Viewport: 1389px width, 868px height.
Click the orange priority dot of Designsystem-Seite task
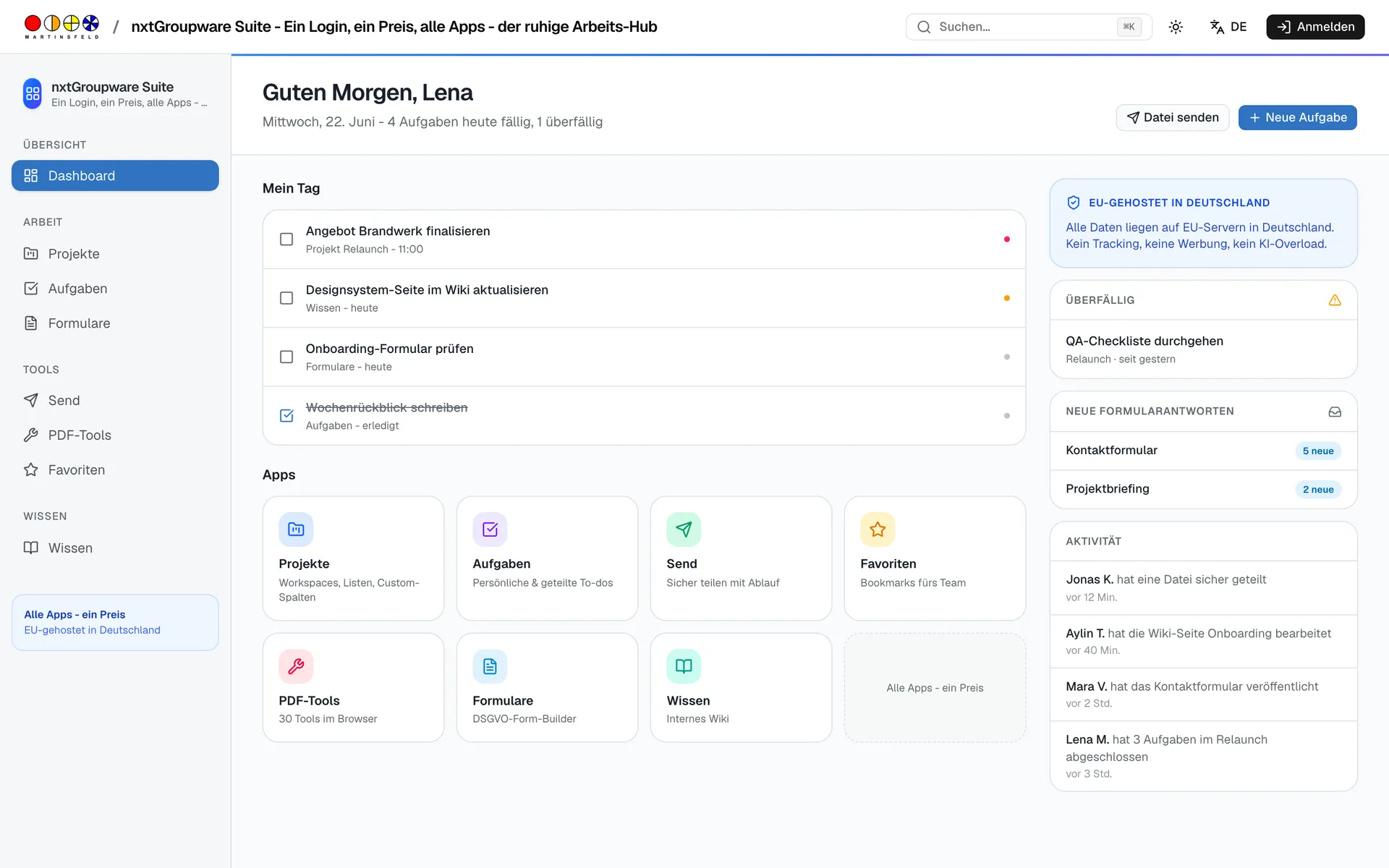pyautogui.click(x=1007, y=298)
